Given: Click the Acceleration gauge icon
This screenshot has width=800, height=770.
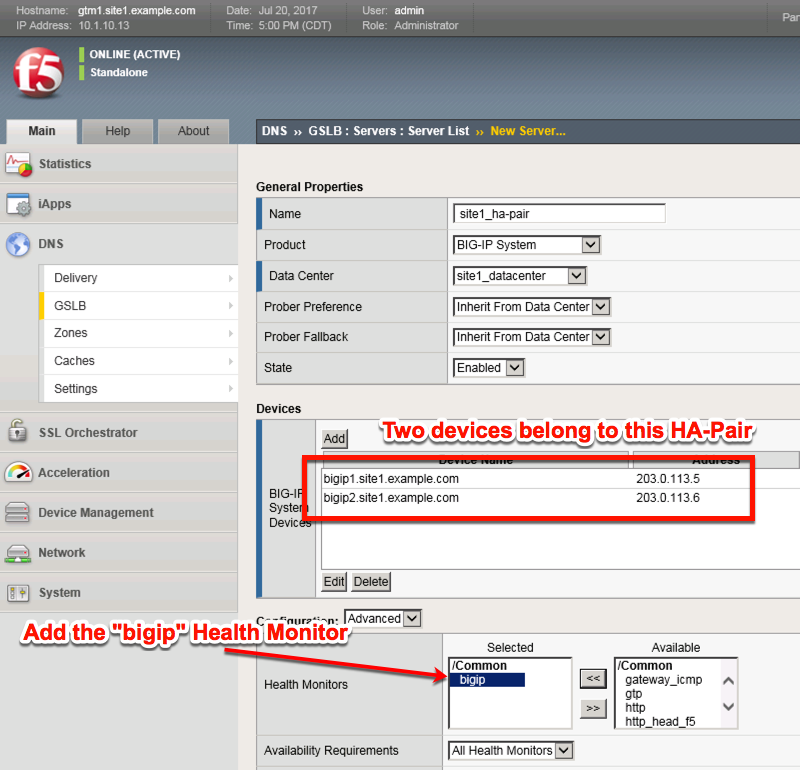Looking at the screenshot, I should pos(18,473).
